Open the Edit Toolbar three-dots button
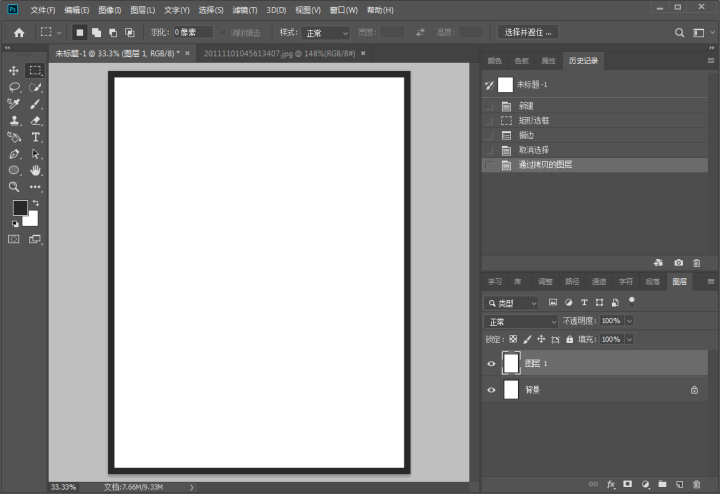The image size is (720, 494). pyautogui.click(x=35, y=187)
